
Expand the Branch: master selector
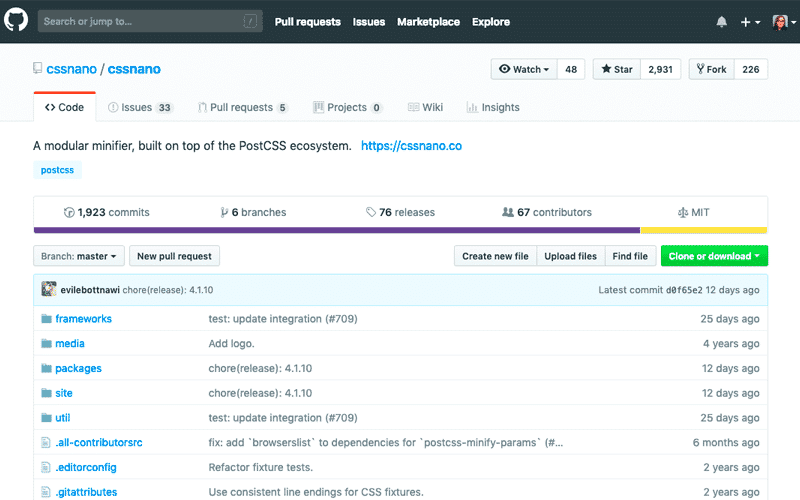coord(79,256)
